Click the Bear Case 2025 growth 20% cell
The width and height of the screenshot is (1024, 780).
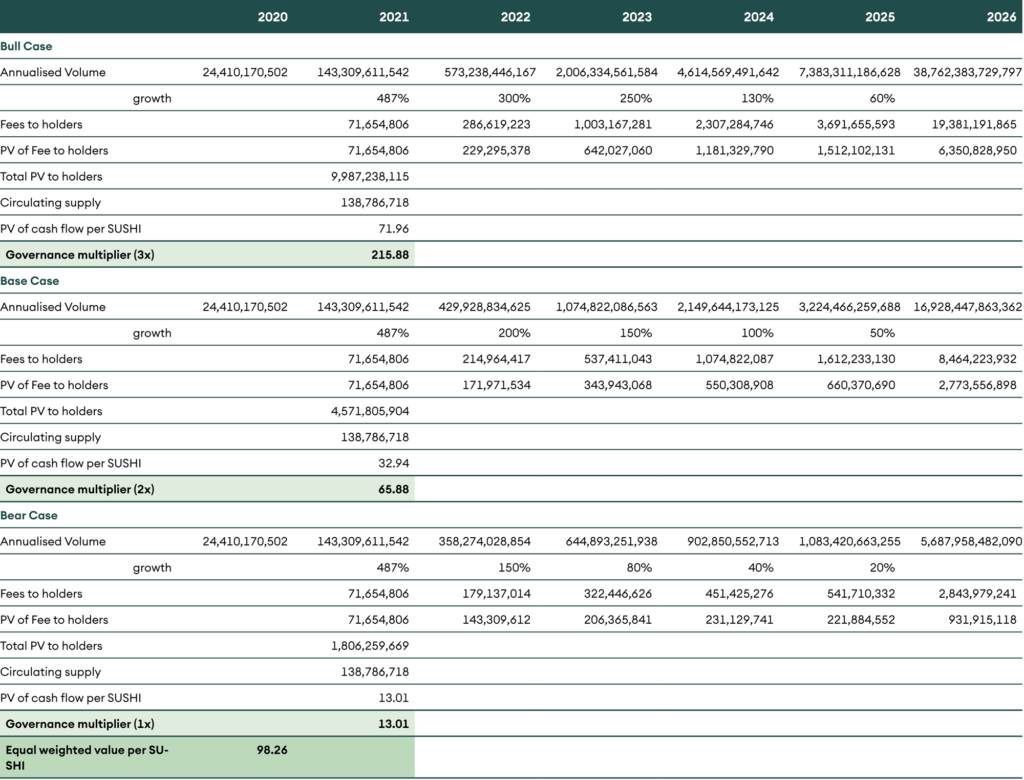(x=881, y=567)
